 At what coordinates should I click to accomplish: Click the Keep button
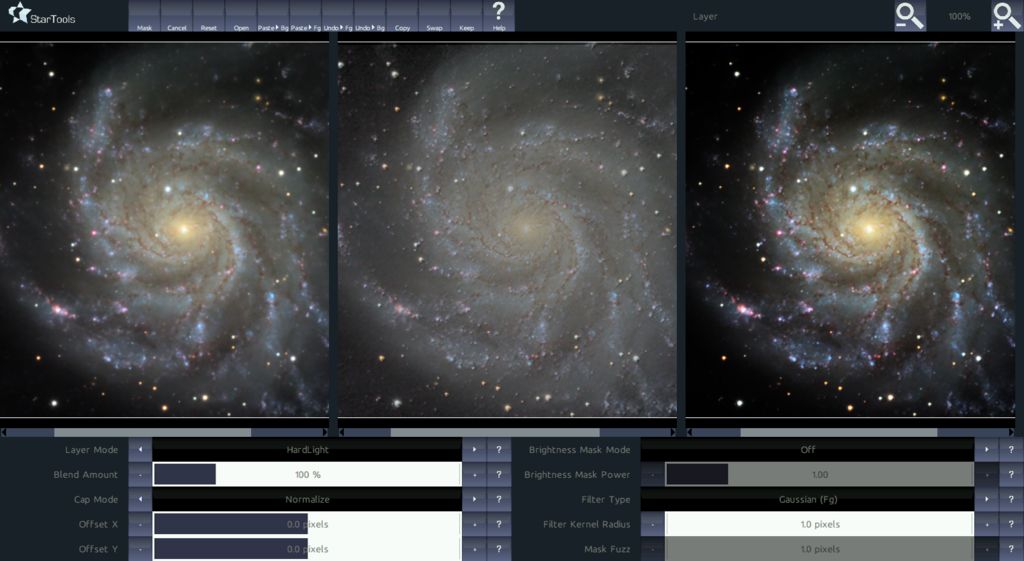pos(466,17)
